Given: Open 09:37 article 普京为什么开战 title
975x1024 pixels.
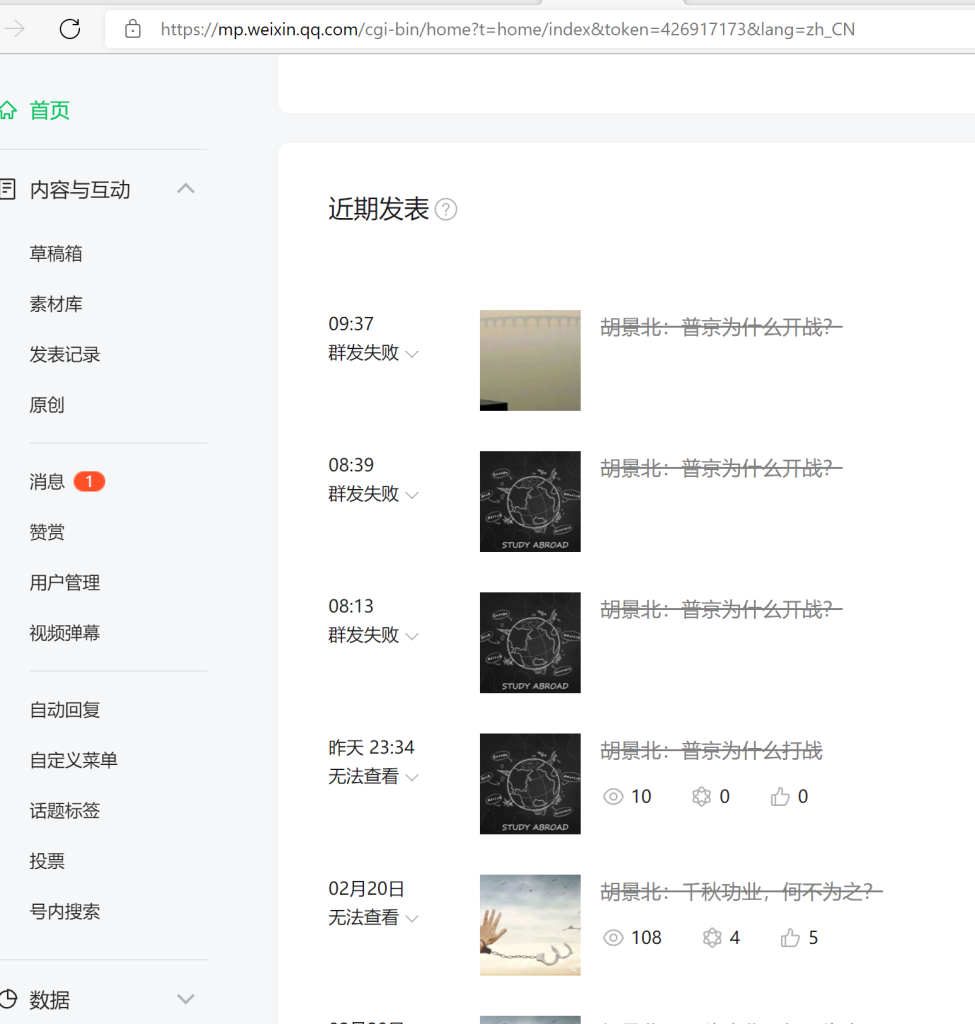Looking at the screenshot, I should click(721, 327).
